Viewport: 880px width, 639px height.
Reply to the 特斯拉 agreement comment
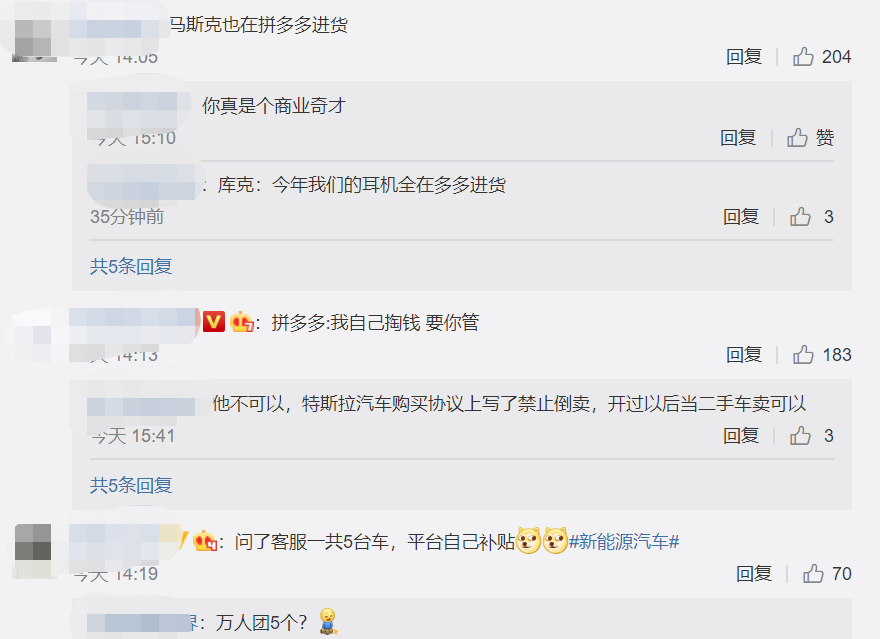pos(741,435)
